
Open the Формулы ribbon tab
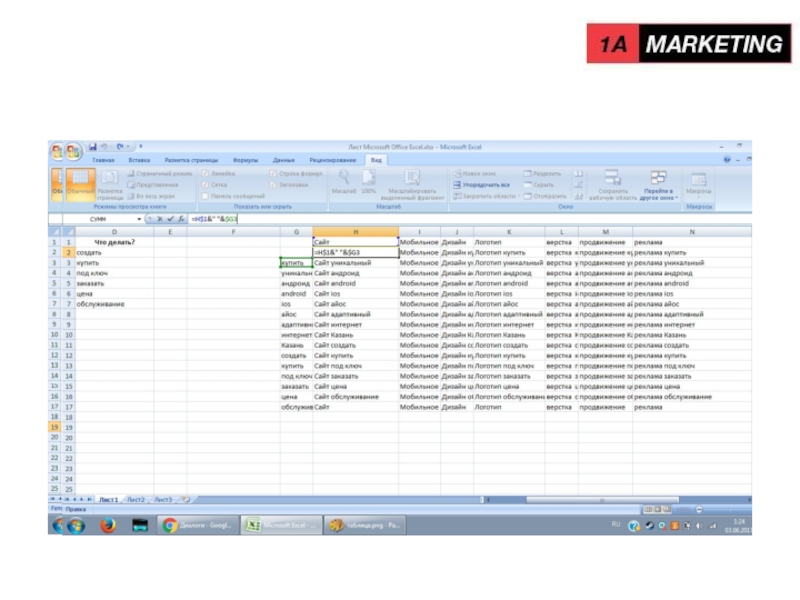click(245, 160)
